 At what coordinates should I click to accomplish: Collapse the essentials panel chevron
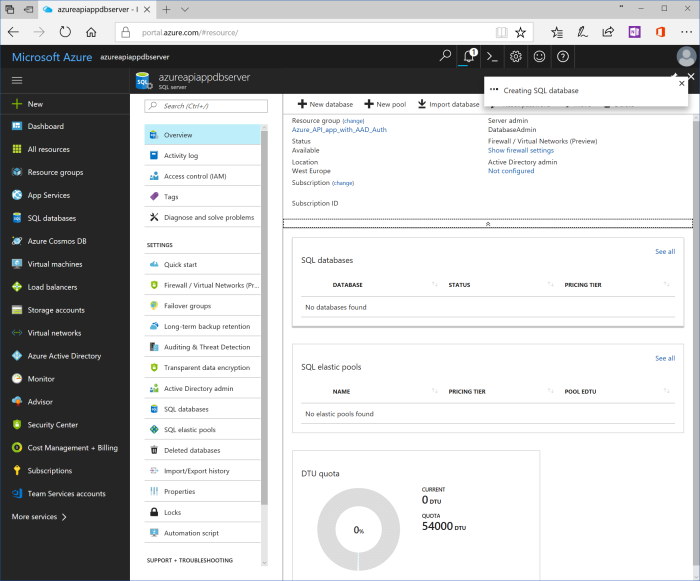[x=488, y=224]
